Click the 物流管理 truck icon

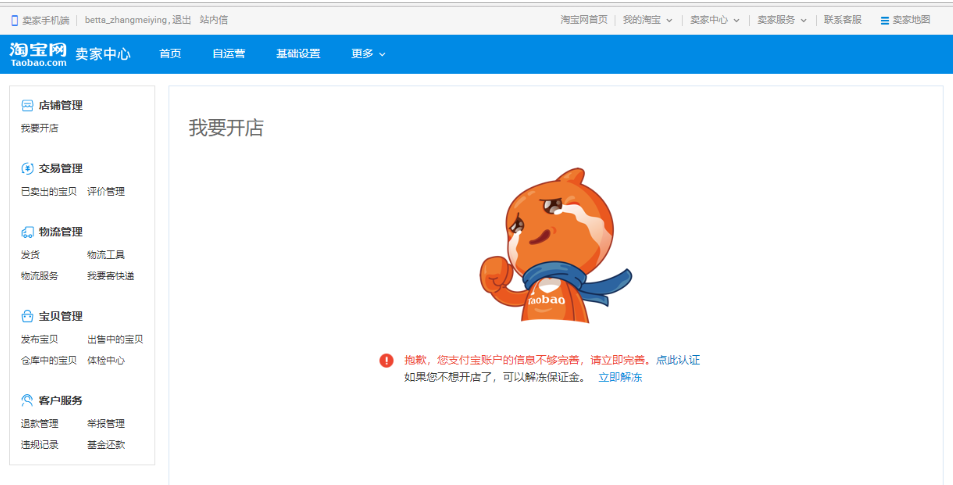pyautogui.click(x=27, y=232)
